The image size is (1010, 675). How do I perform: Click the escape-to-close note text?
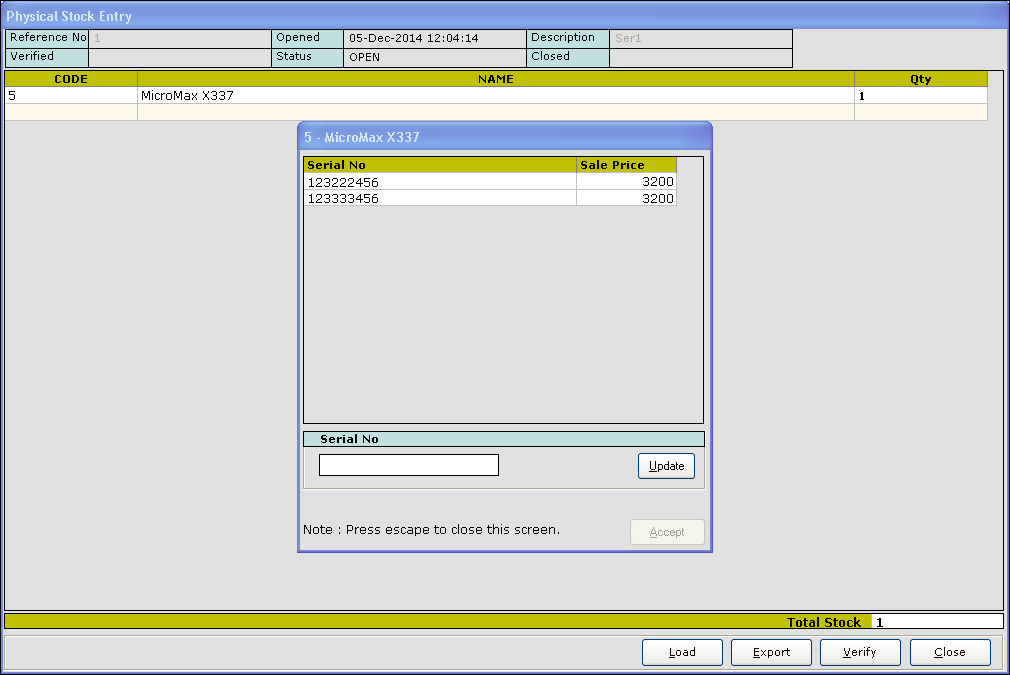pyautogui.click(x=432, y=529)
